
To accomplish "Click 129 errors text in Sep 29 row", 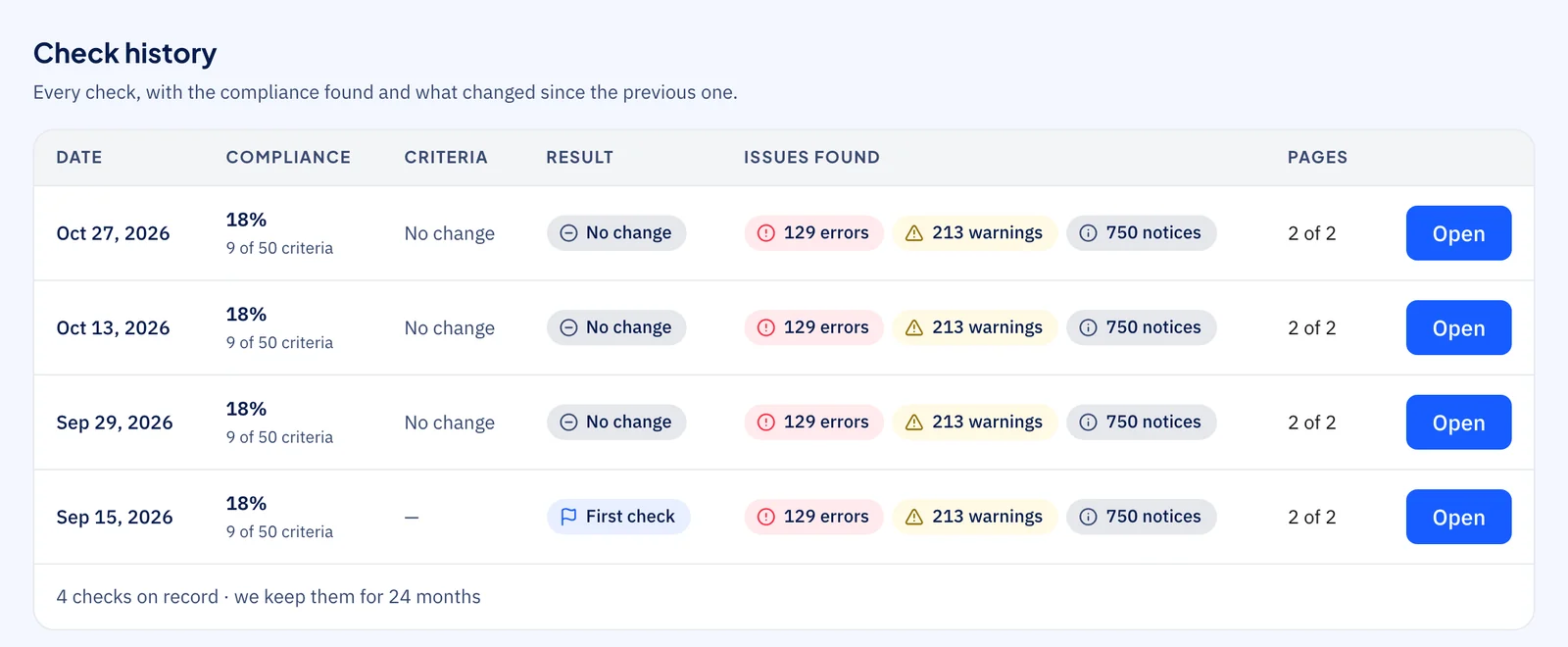I will [x=826, y=423].
